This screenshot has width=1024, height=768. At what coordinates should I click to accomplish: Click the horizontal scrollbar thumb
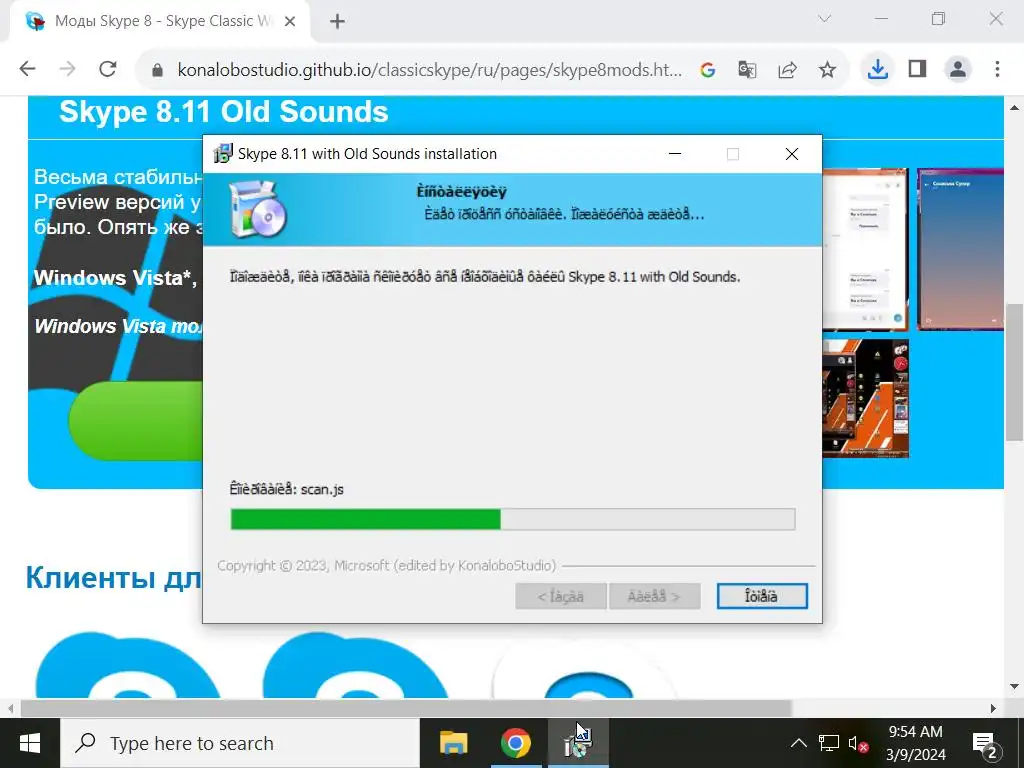click(x=406, y=709)
